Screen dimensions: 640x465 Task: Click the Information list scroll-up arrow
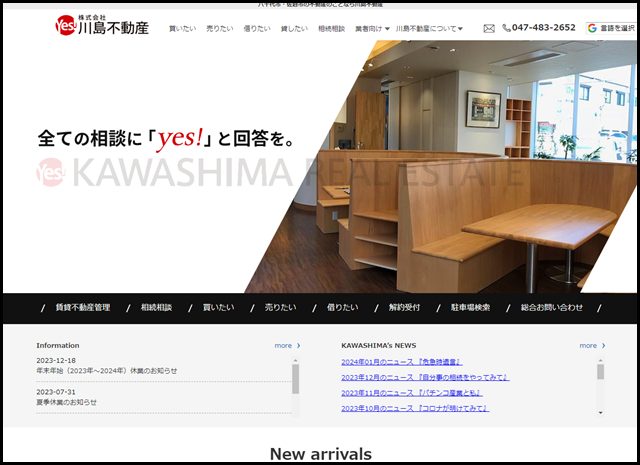click(296, 361)
